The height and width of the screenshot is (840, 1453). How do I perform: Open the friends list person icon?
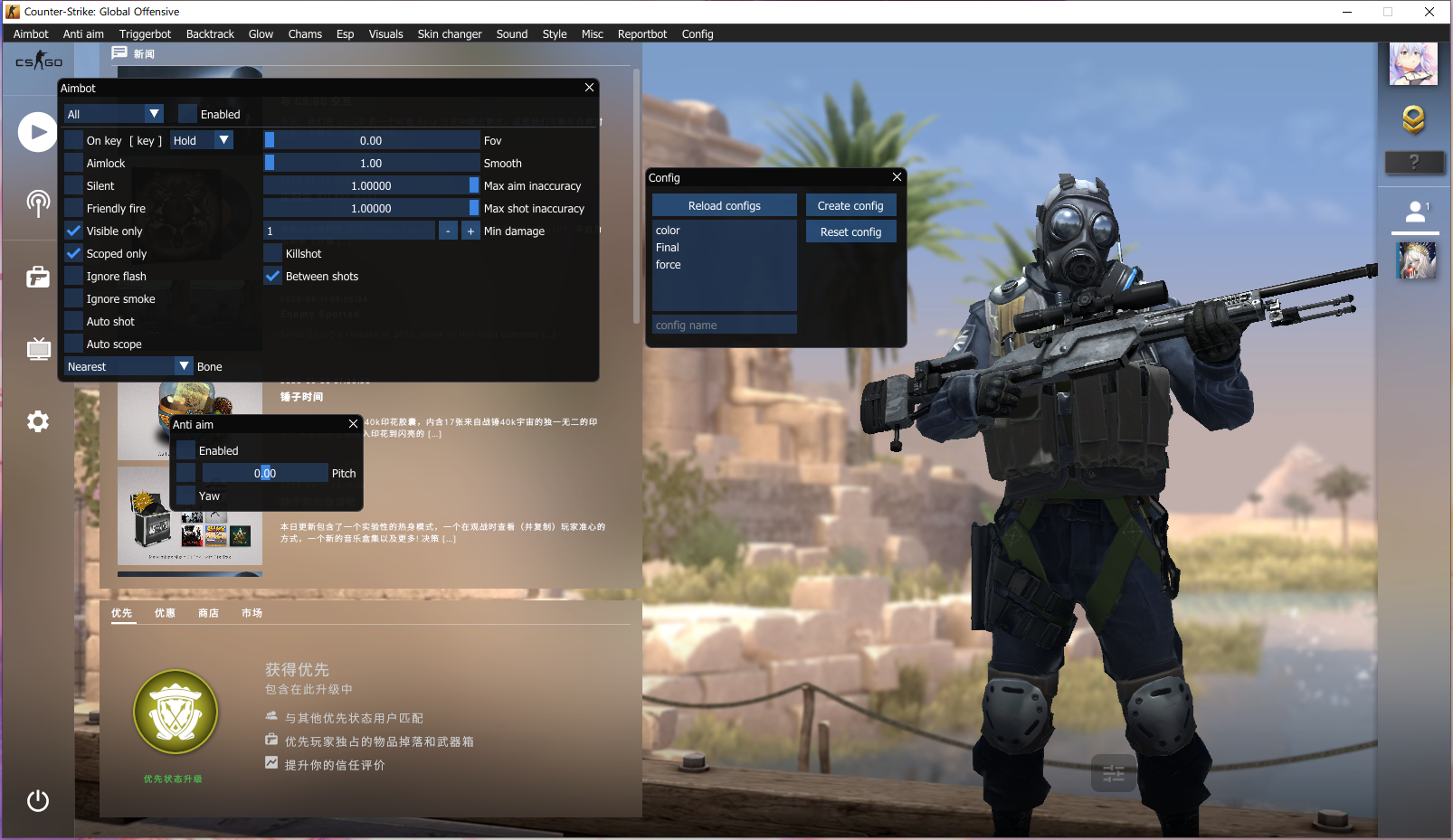tap(1416, 212)
